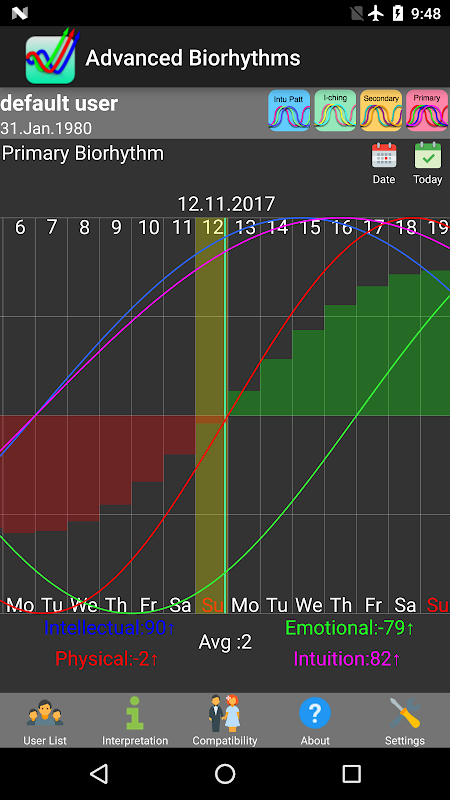Viewport: 450px width, 800px height.
Task: Open the About page
Action: coord(315,721)
